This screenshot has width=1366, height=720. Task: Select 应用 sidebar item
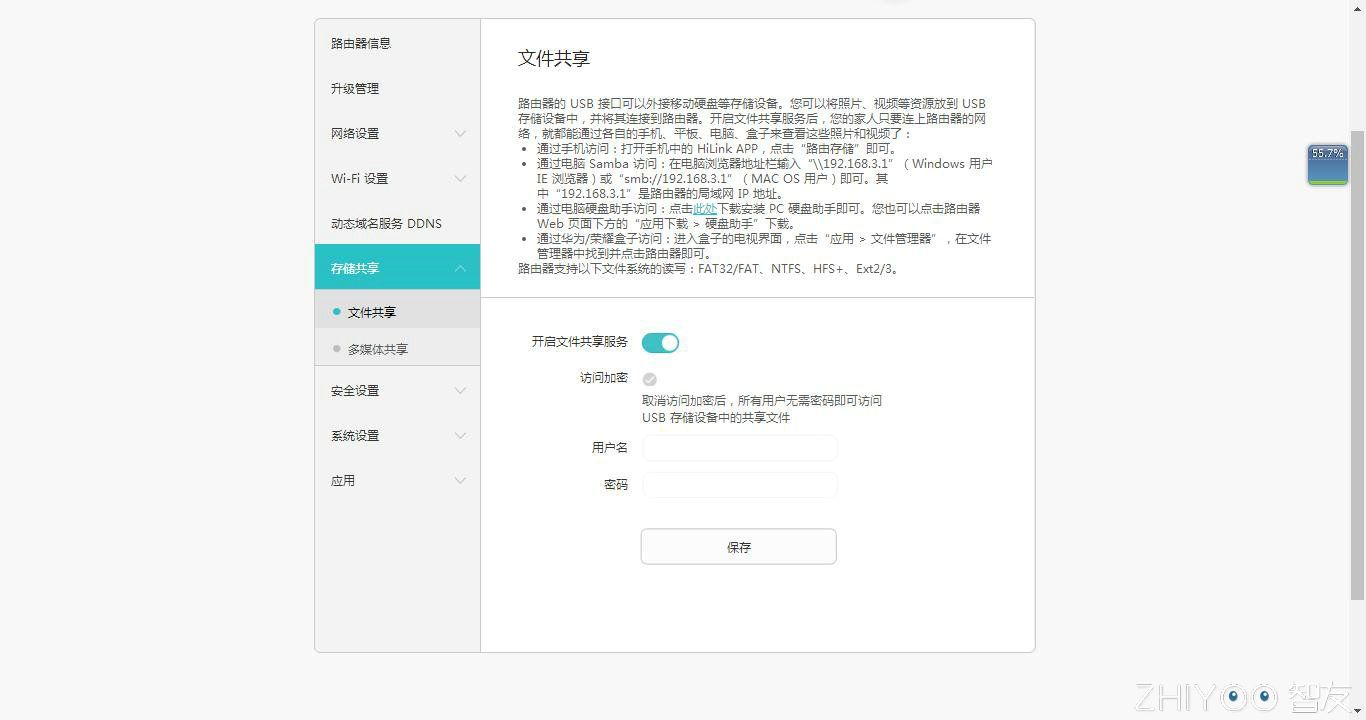[397, 481]
